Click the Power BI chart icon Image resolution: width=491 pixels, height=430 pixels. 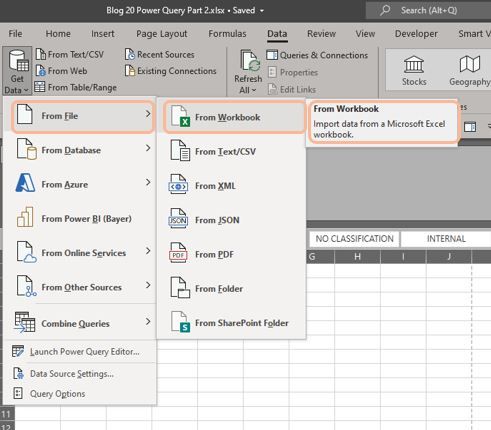pos(25,217)
